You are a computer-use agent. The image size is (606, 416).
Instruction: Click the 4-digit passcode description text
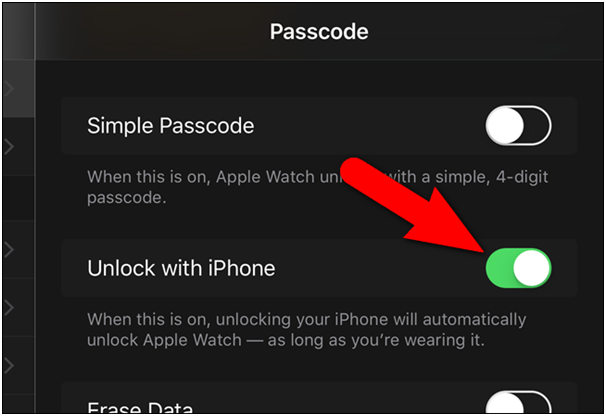pos(317,187)
